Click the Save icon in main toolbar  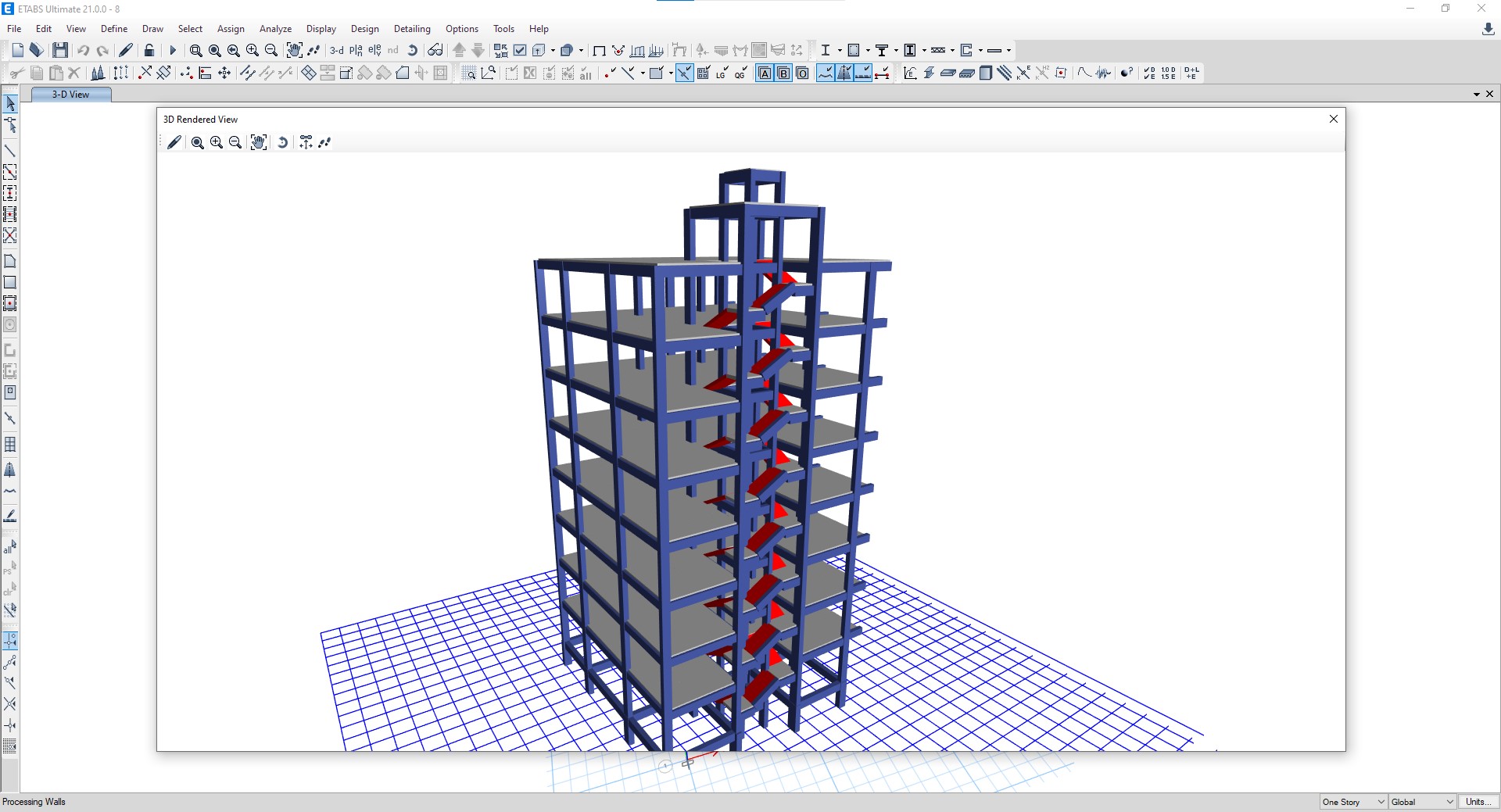[x=60, y=51]
